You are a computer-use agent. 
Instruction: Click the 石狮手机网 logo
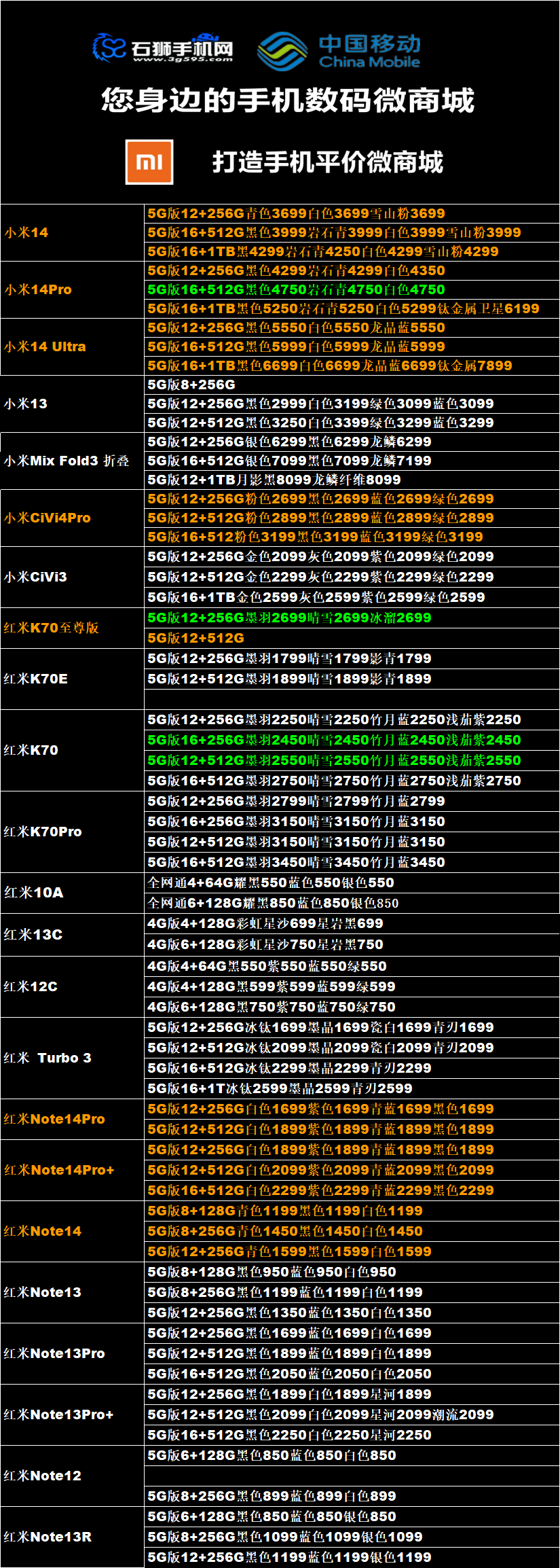pyautogui.click(x=163, y=48)
